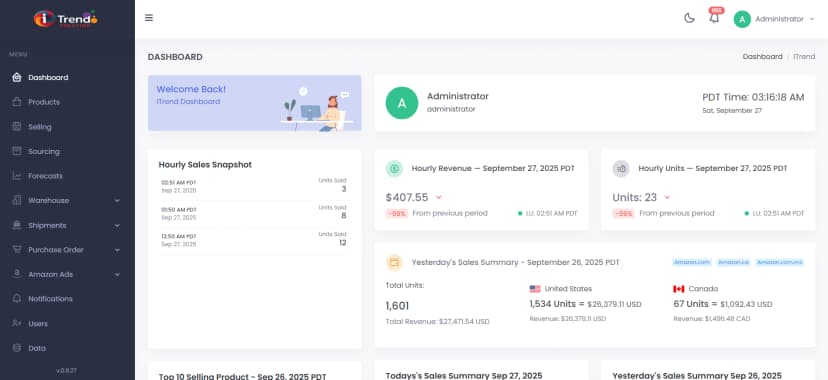This screenshot has width=828, height=380.
Task: Click the Hourly Revenue dollar icon
Action: click(x=394, y=169)
